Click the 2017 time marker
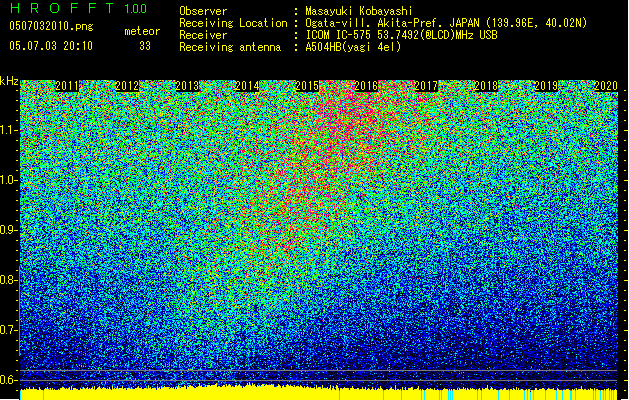Screen dimensions: 629x400 (426, 86)
